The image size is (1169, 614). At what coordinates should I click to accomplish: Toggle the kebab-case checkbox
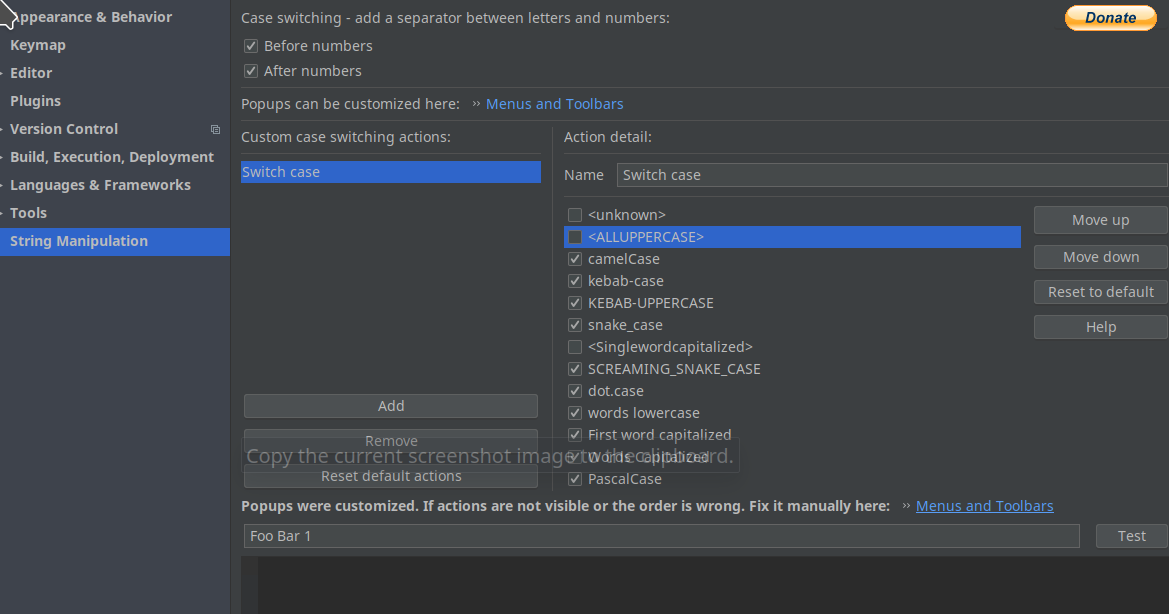(575, 281)
